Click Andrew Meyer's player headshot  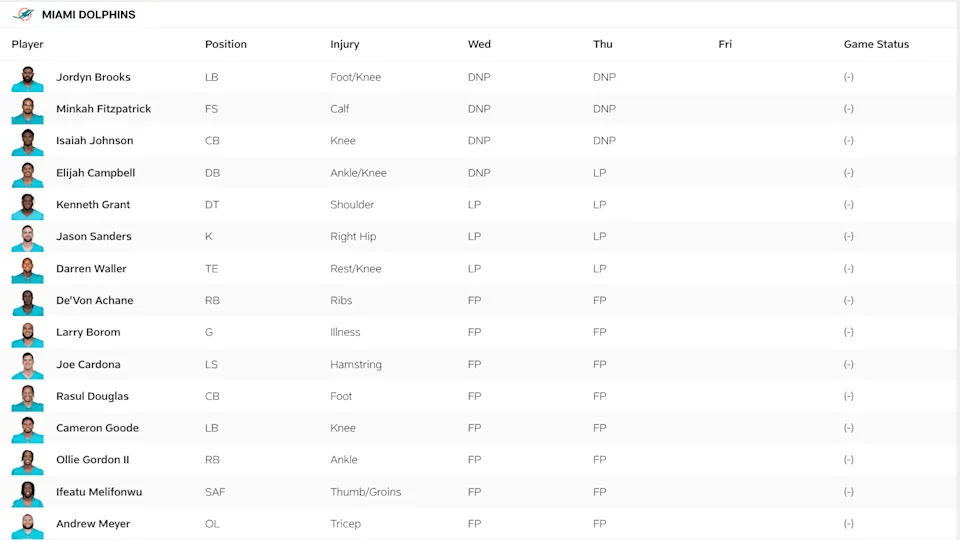tap(28, 525)
